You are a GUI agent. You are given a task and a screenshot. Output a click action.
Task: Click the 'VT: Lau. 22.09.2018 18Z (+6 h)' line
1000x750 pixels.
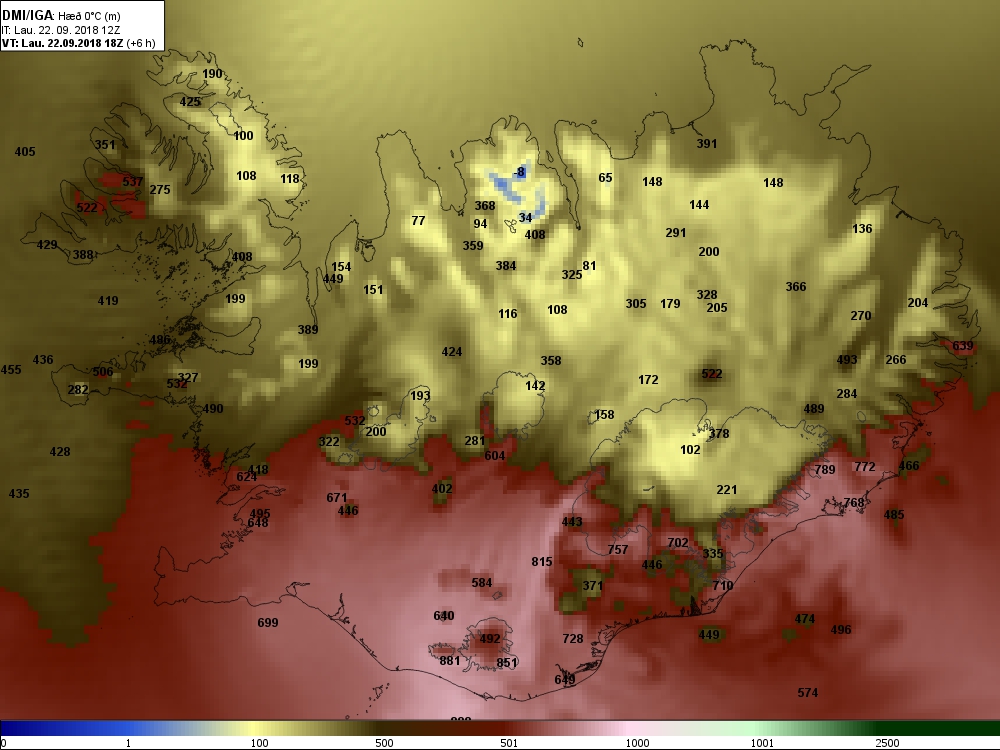point(78,43)
